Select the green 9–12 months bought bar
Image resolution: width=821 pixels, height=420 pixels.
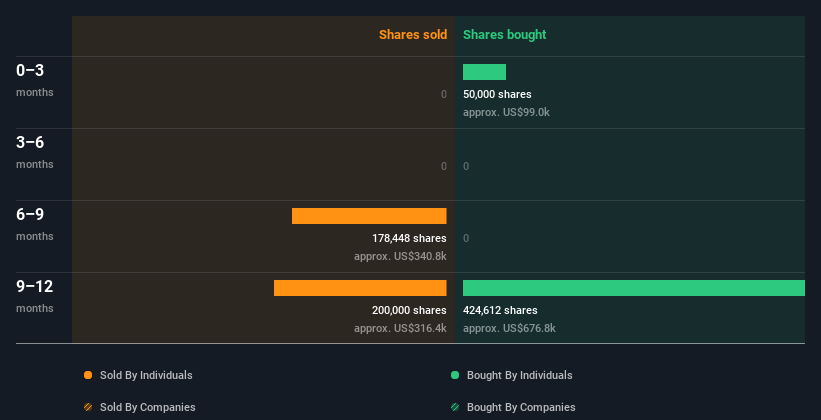pyautogui.click(x=634, y=288)
